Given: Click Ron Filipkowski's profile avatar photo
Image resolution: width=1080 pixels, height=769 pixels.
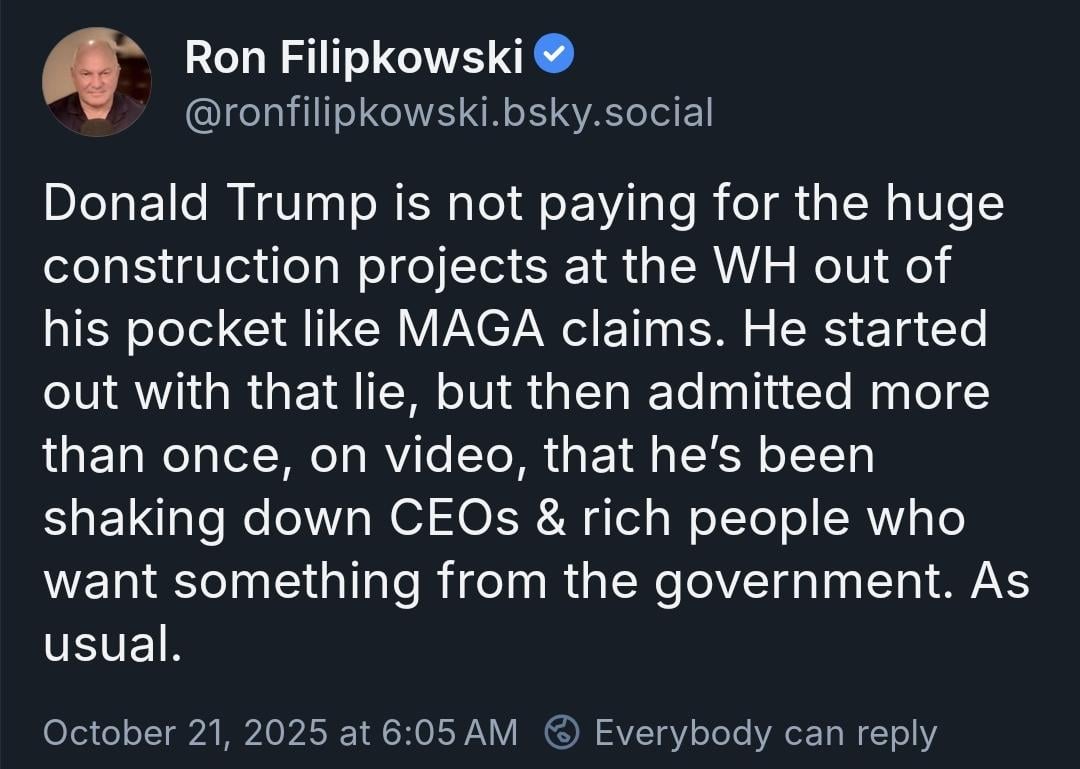Looking at the screenshot, I should (x=97, y=82).
